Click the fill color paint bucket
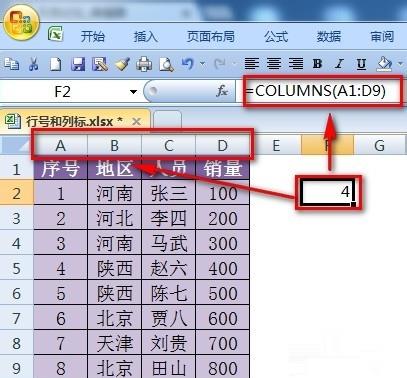The image size is (407, 378). pos(384,63)
